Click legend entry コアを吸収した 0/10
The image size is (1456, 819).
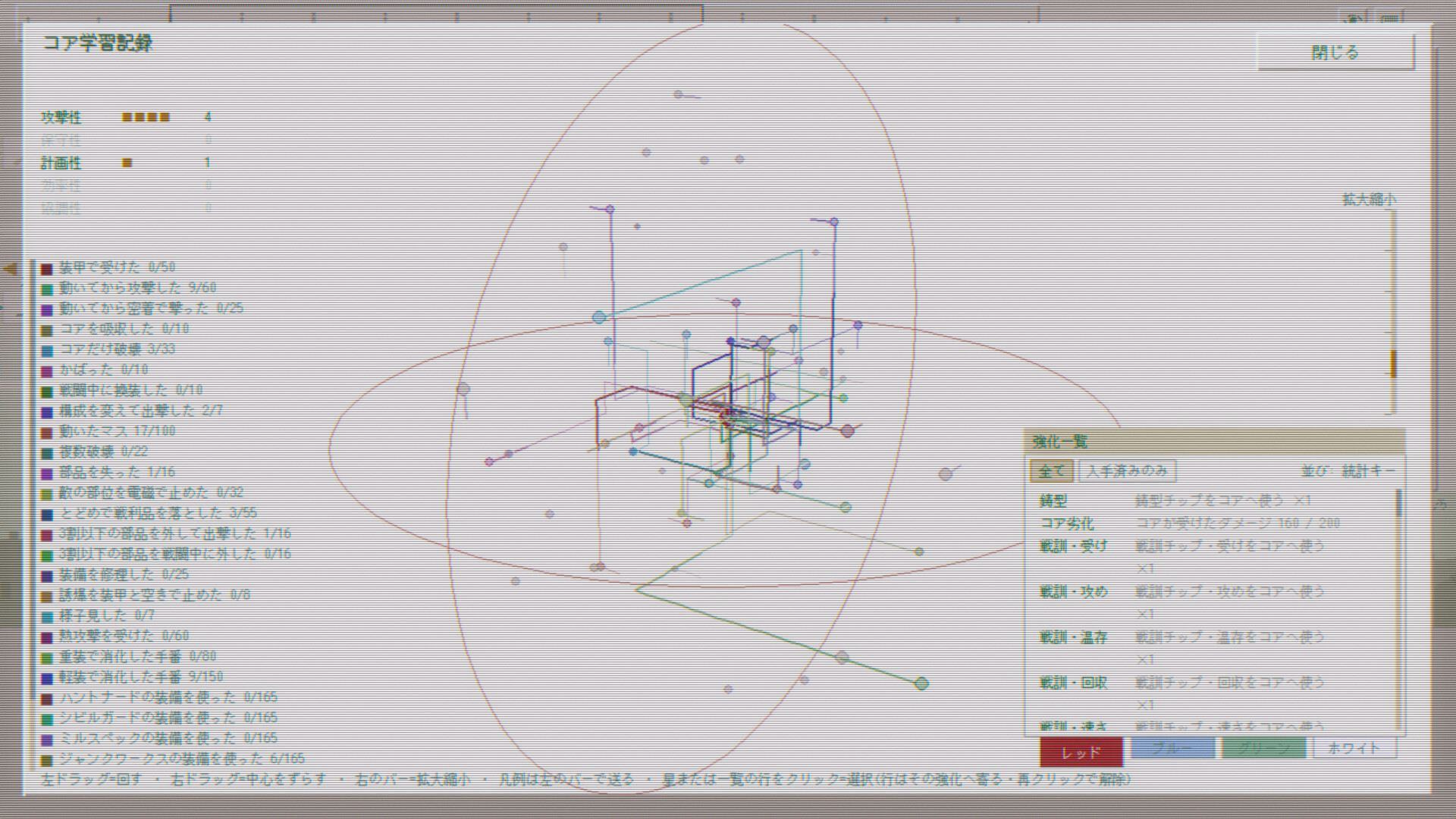coord(115,329)
